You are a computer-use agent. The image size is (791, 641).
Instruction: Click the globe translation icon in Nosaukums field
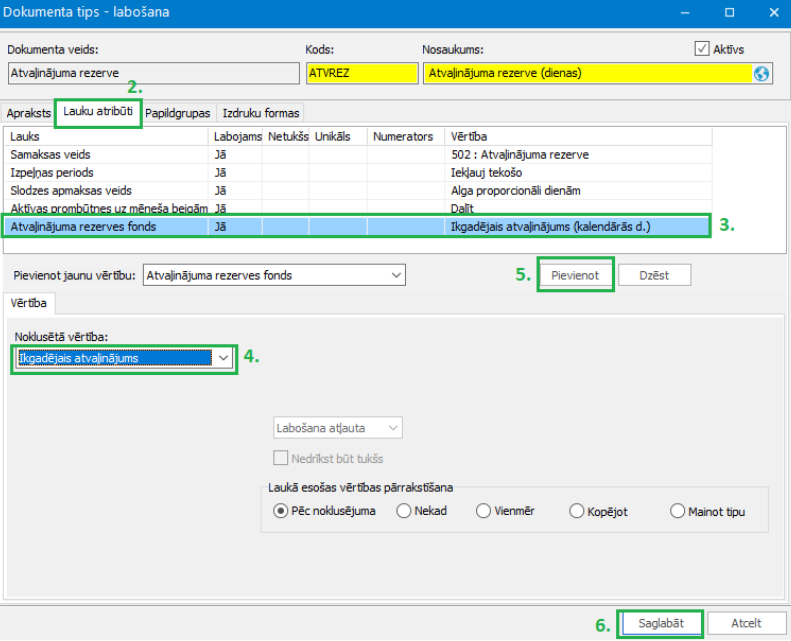click(x=761, y=74)
